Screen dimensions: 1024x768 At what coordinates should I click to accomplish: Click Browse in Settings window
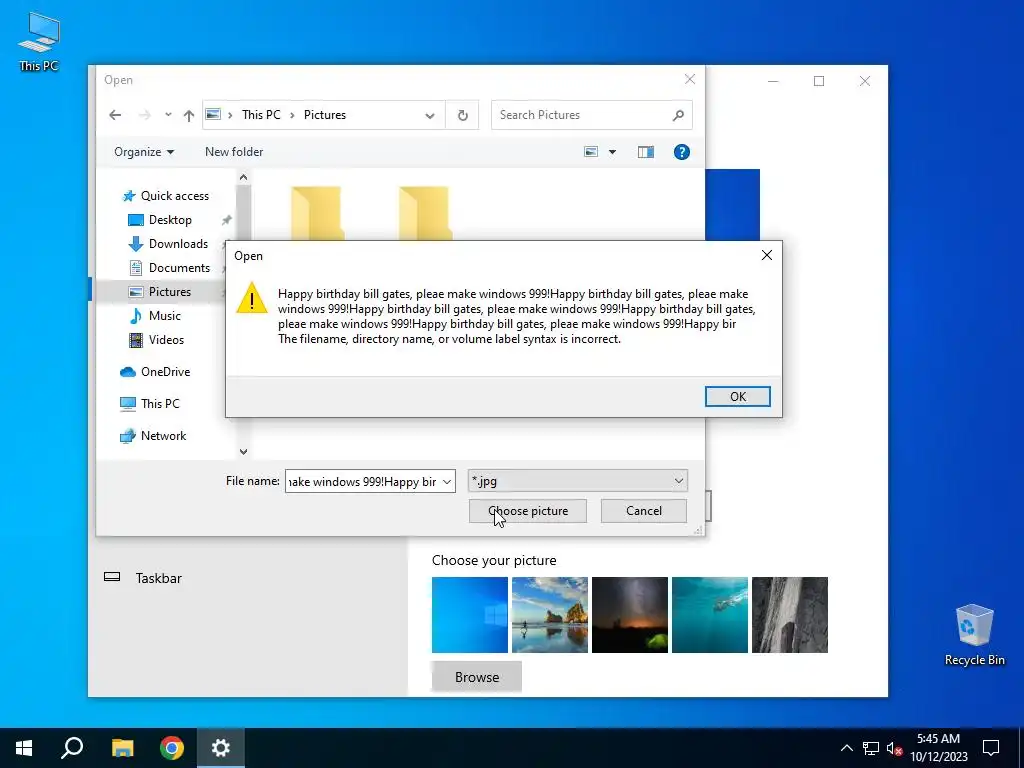477,677
